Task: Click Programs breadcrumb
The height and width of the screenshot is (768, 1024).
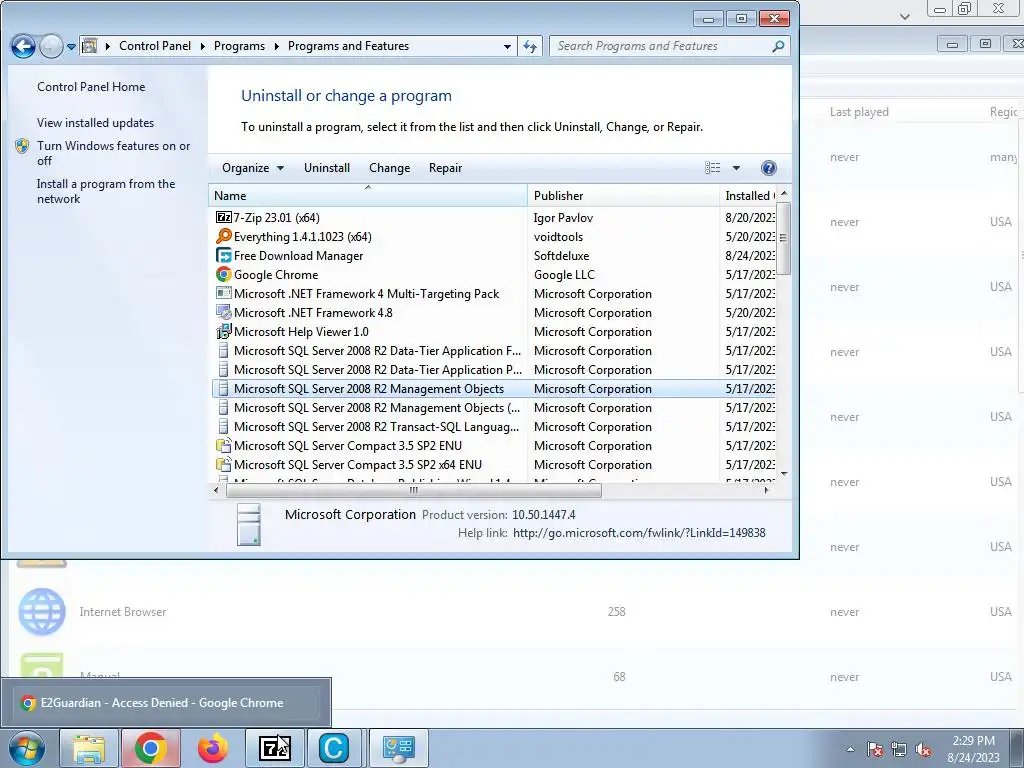Action: (x=239, y=46)
